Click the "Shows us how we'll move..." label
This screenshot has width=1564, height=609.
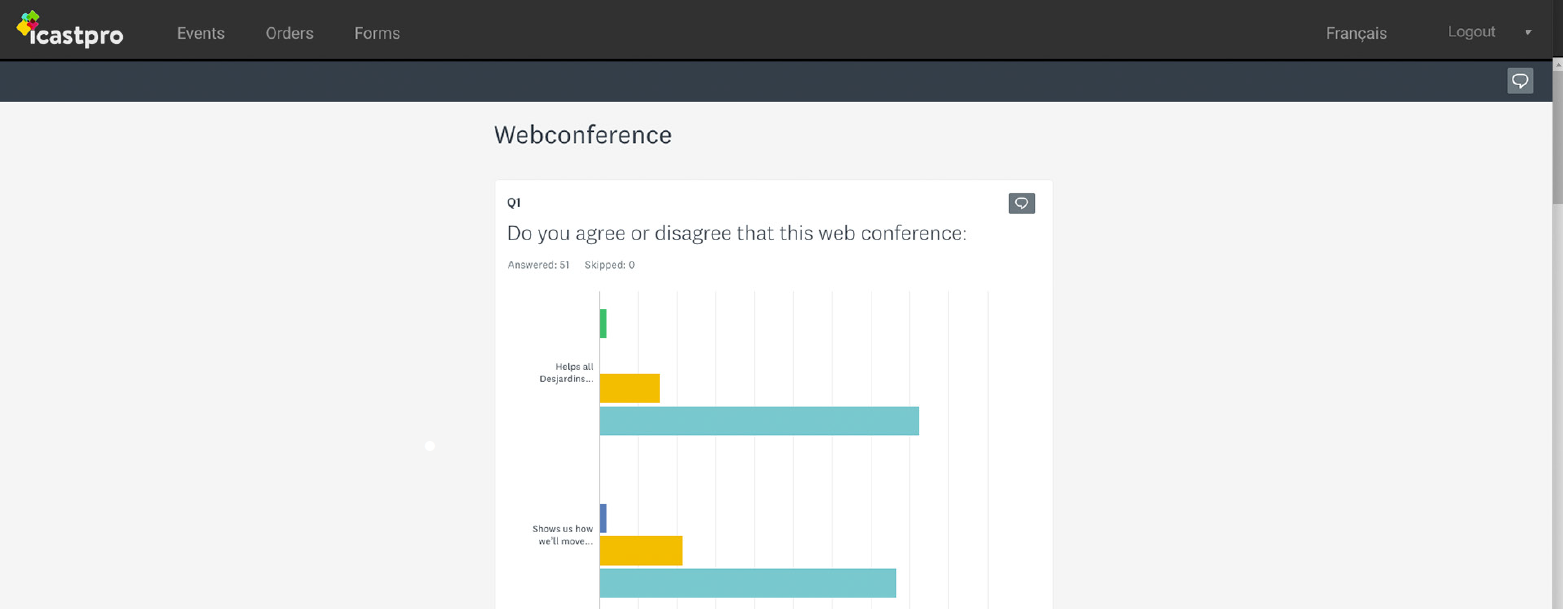[x=563, y=535]
